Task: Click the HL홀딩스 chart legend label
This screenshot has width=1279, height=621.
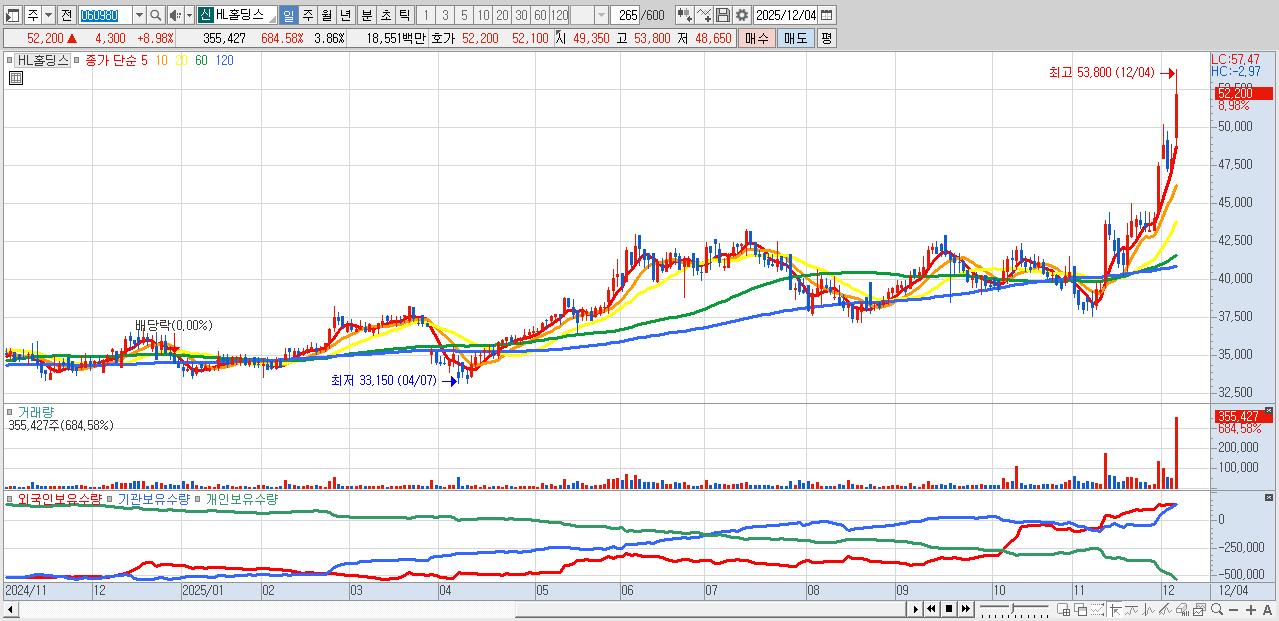Action: (44, 60)
